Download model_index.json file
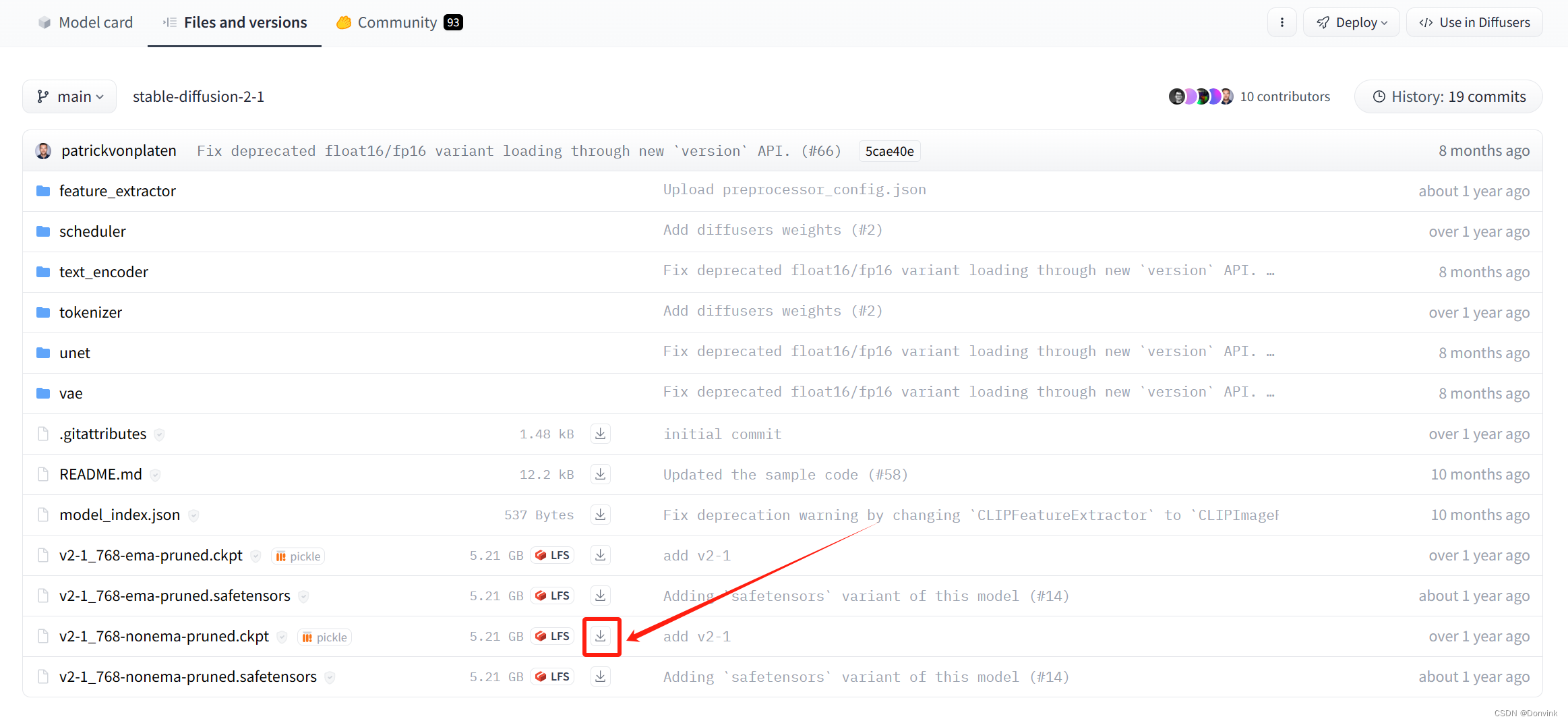This screenshot has height=723, width=1568. coord(600,515)
